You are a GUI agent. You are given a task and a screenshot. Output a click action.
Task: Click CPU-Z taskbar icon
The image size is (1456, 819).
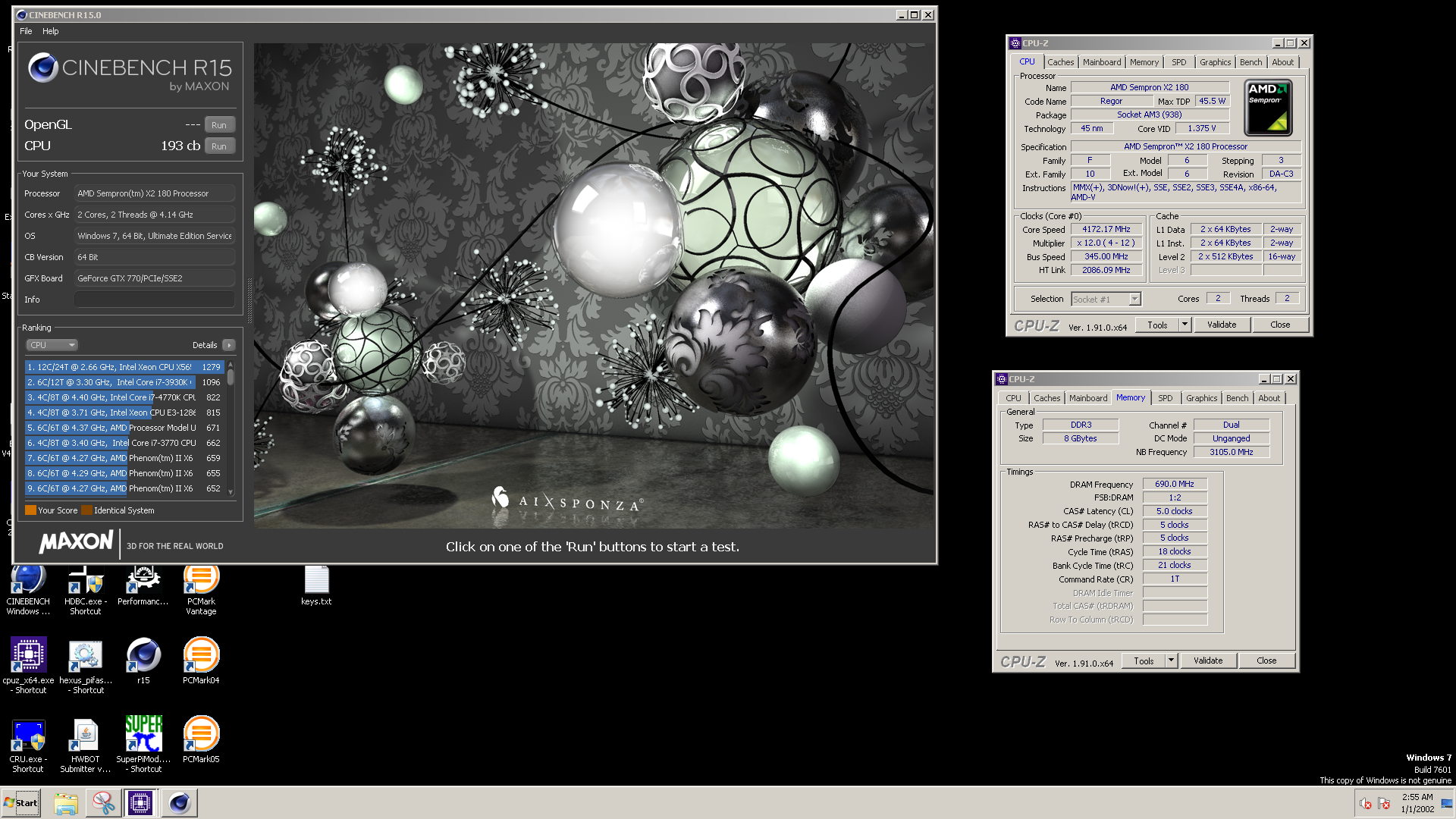point(140,803)
